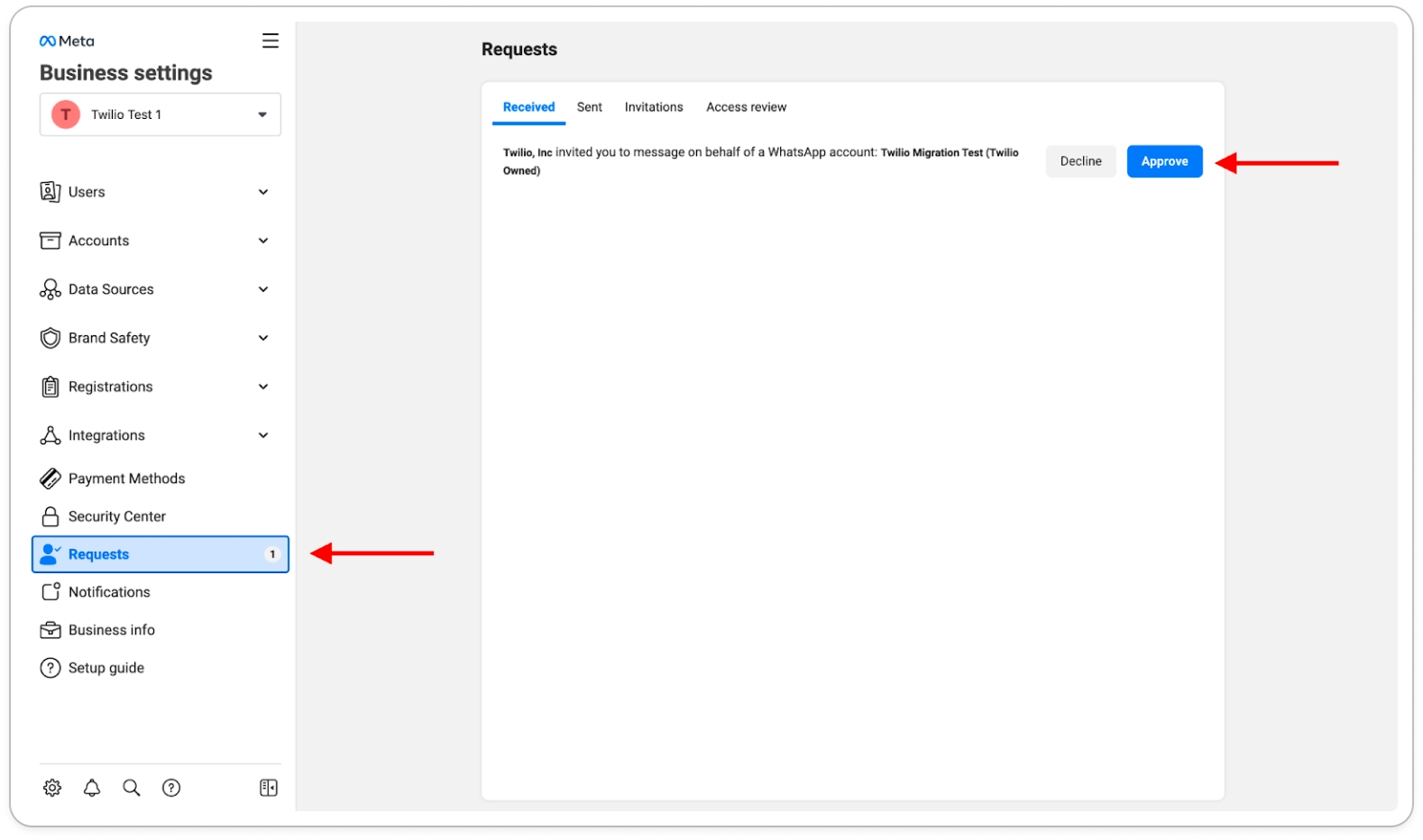
Task: Switch to the Invitations tab
Action: [654, 107]
